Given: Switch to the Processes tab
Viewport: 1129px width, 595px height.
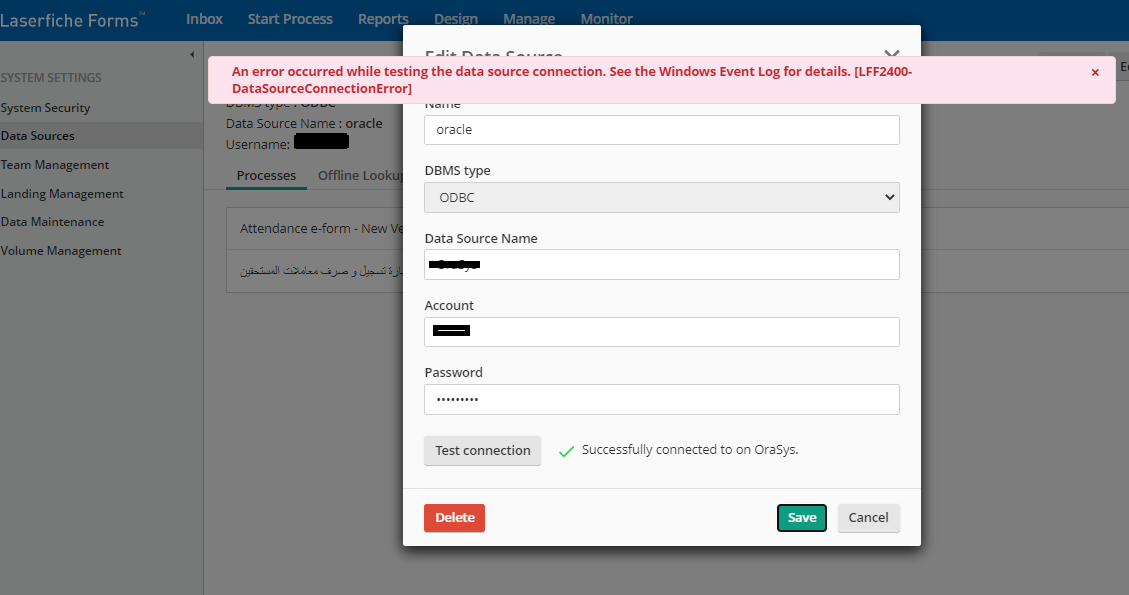Looking at the screenshot, I should (x=266, y=176).
